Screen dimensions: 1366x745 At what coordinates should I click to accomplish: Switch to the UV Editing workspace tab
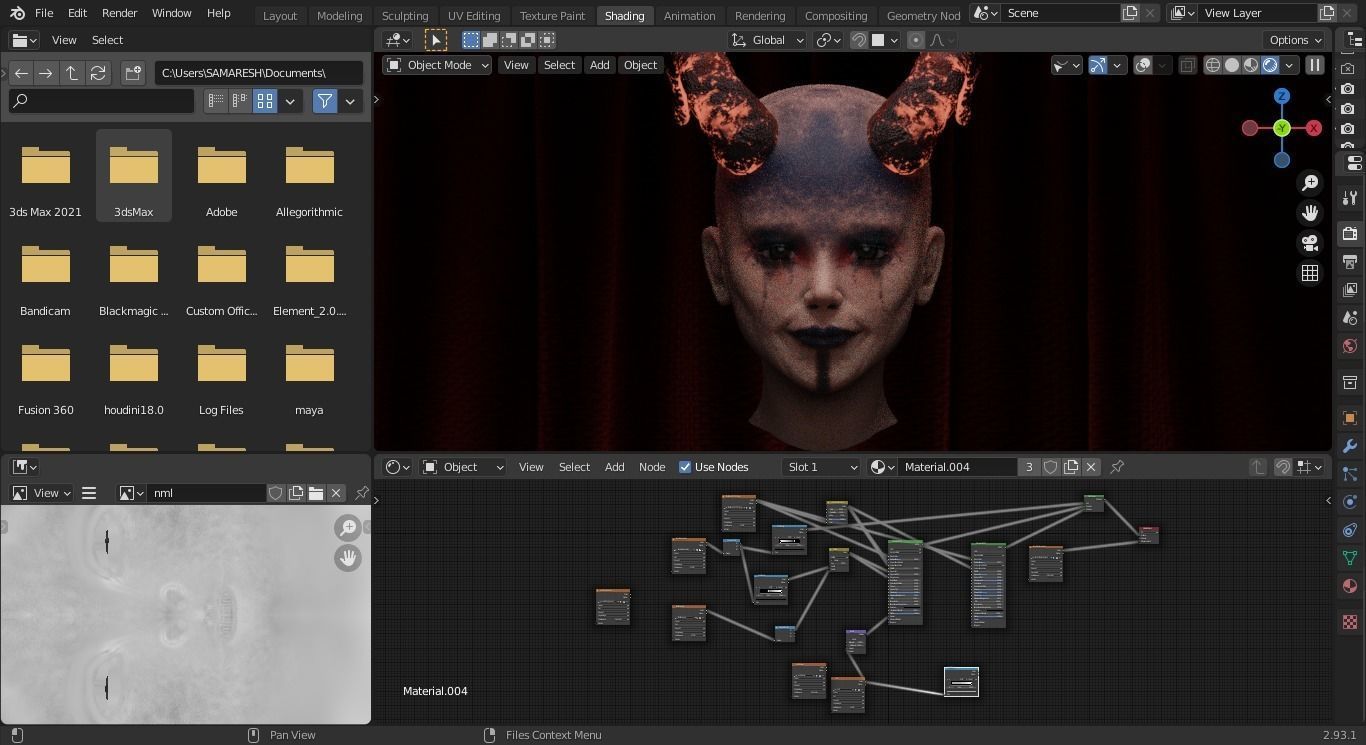pyautogui.click(x=474, y=15)
